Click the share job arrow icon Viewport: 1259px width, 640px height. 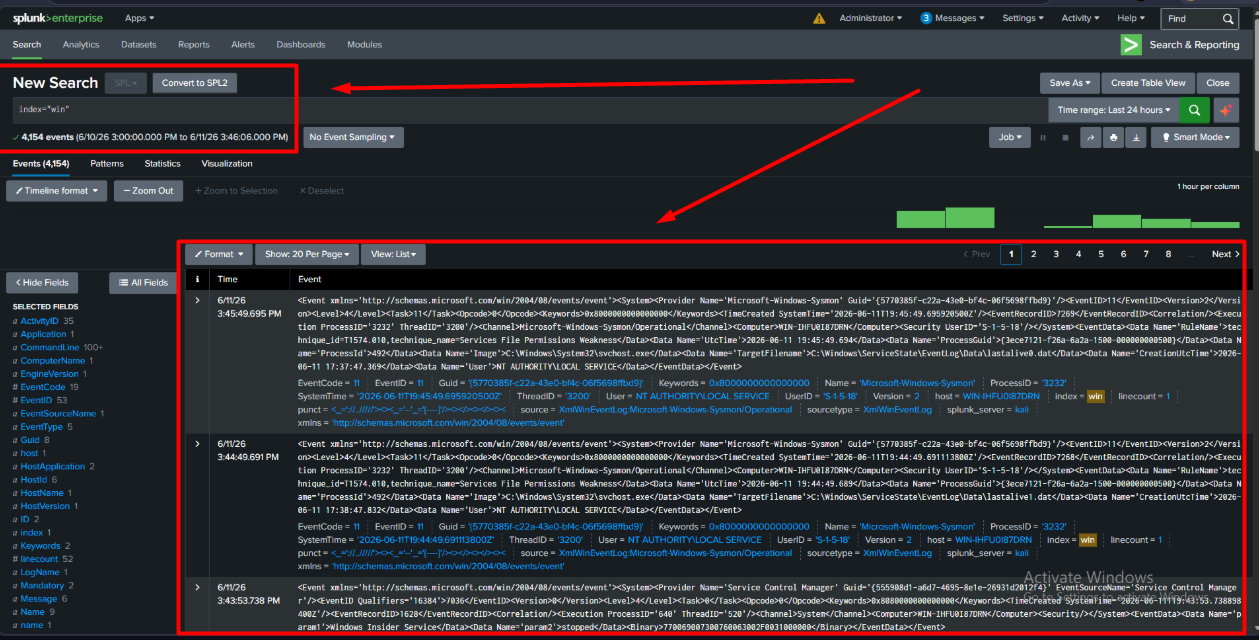click(x=1091, y=137)
